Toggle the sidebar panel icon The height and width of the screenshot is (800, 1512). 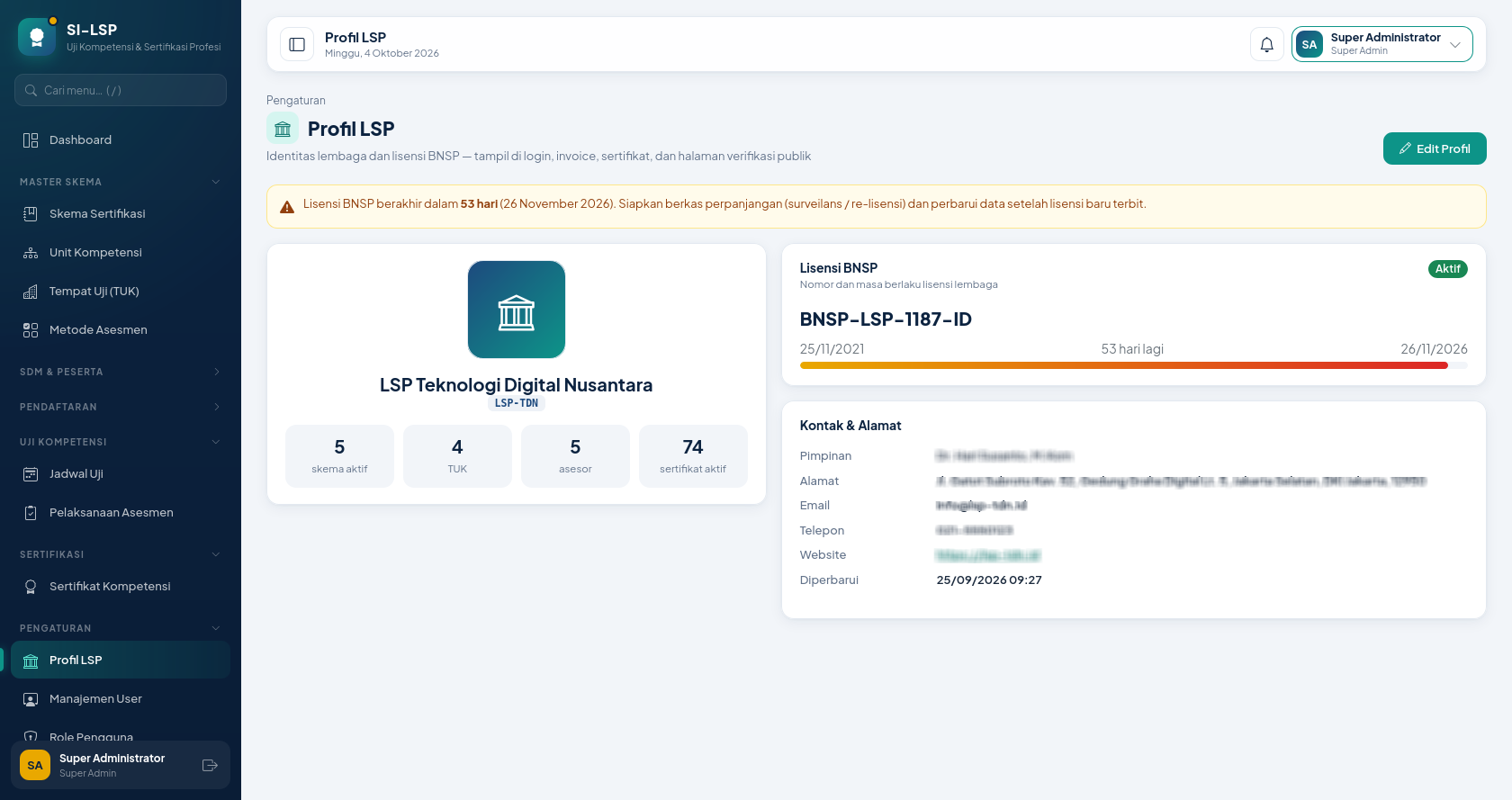tap(297, 44)
